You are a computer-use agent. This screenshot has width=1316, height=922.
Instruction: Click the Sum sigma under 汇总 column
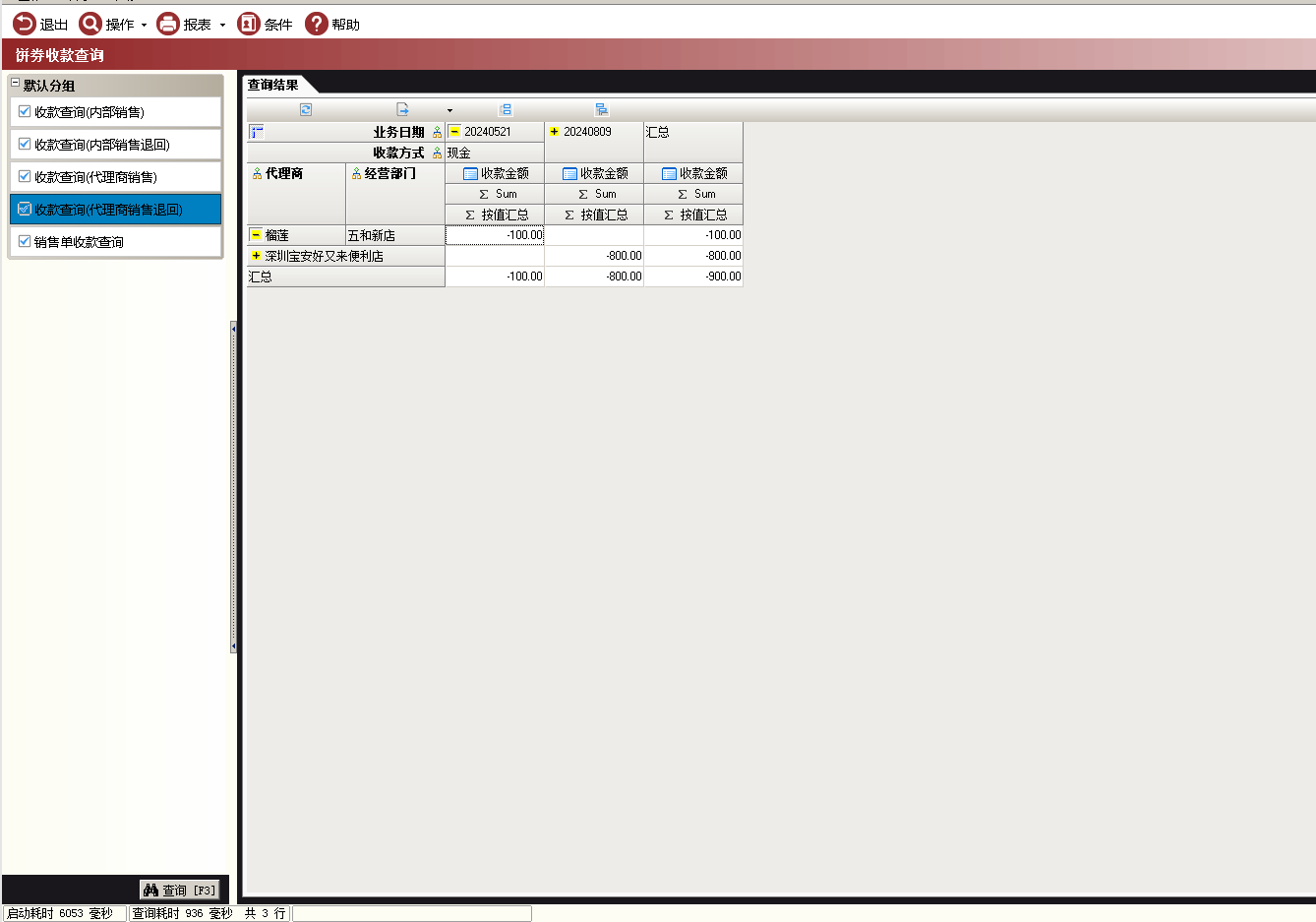pyautogui.click(x=683, y=195)
